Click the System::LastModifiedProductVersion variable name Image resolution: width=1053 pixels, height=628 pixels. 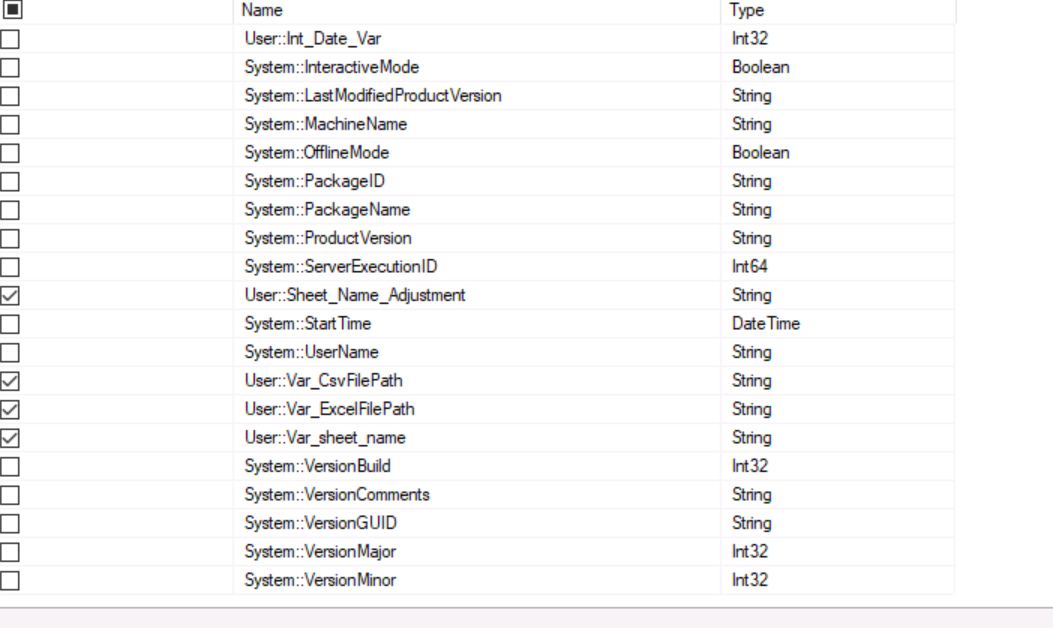coord(372,96)
